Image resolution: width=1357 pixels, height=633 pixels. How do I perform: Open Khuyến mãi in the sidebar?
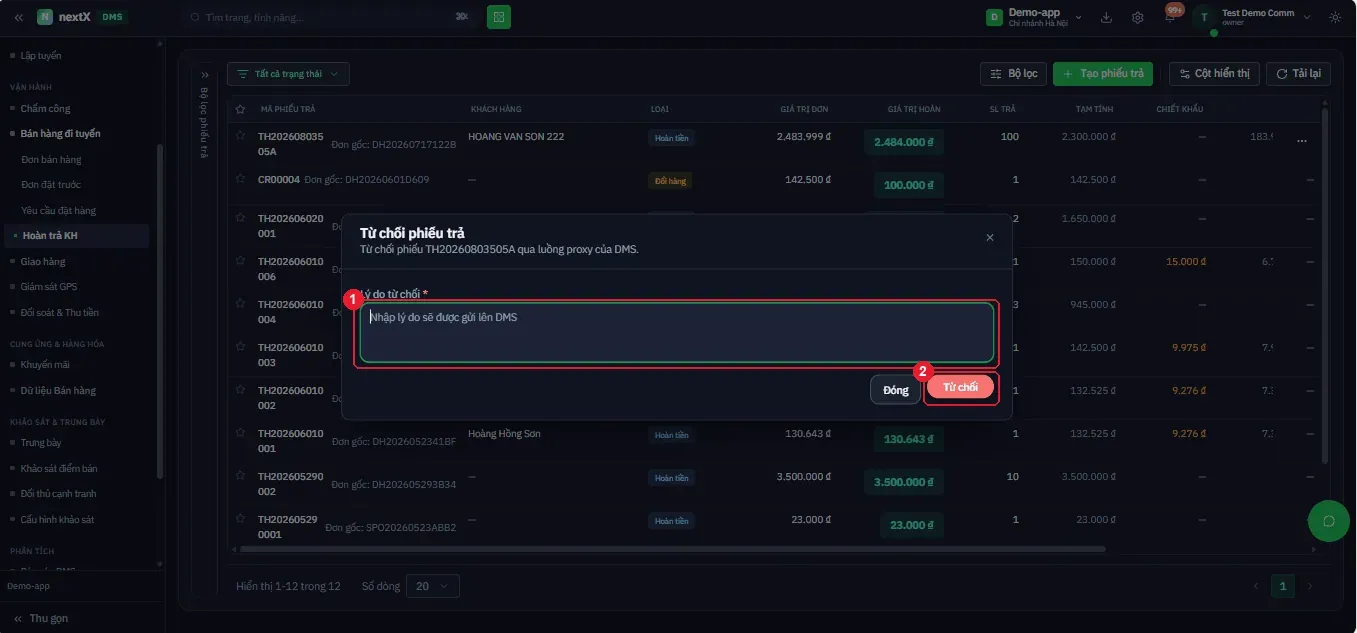pyautogui.click(x=45, y=365)
